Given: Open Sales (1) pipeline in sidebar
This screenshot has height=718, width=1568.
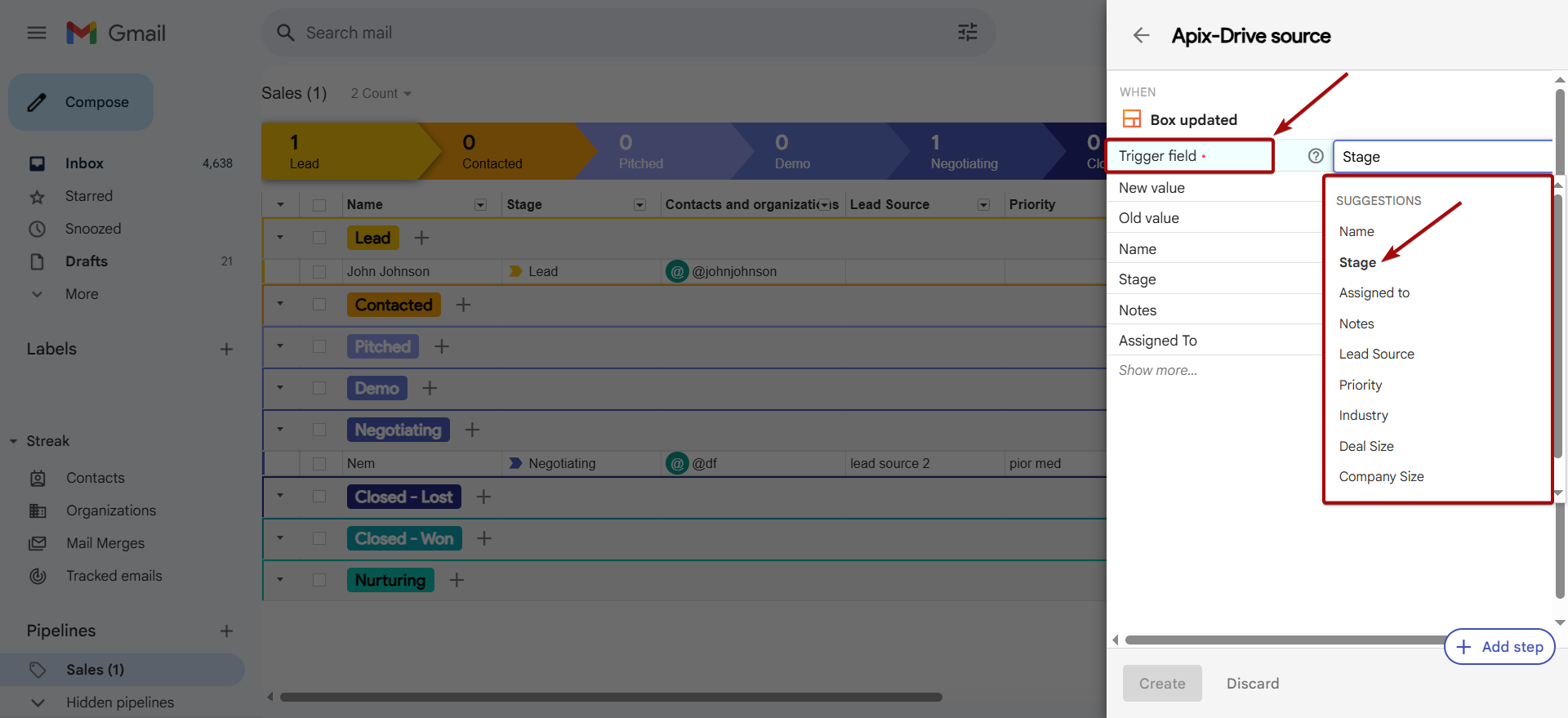Looking at the screenshot, I should tap(122, 670).
